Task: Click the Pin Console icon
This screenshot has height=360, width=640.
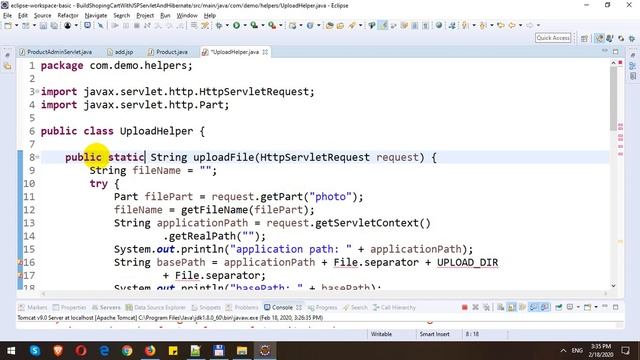Action: [558, 307]
